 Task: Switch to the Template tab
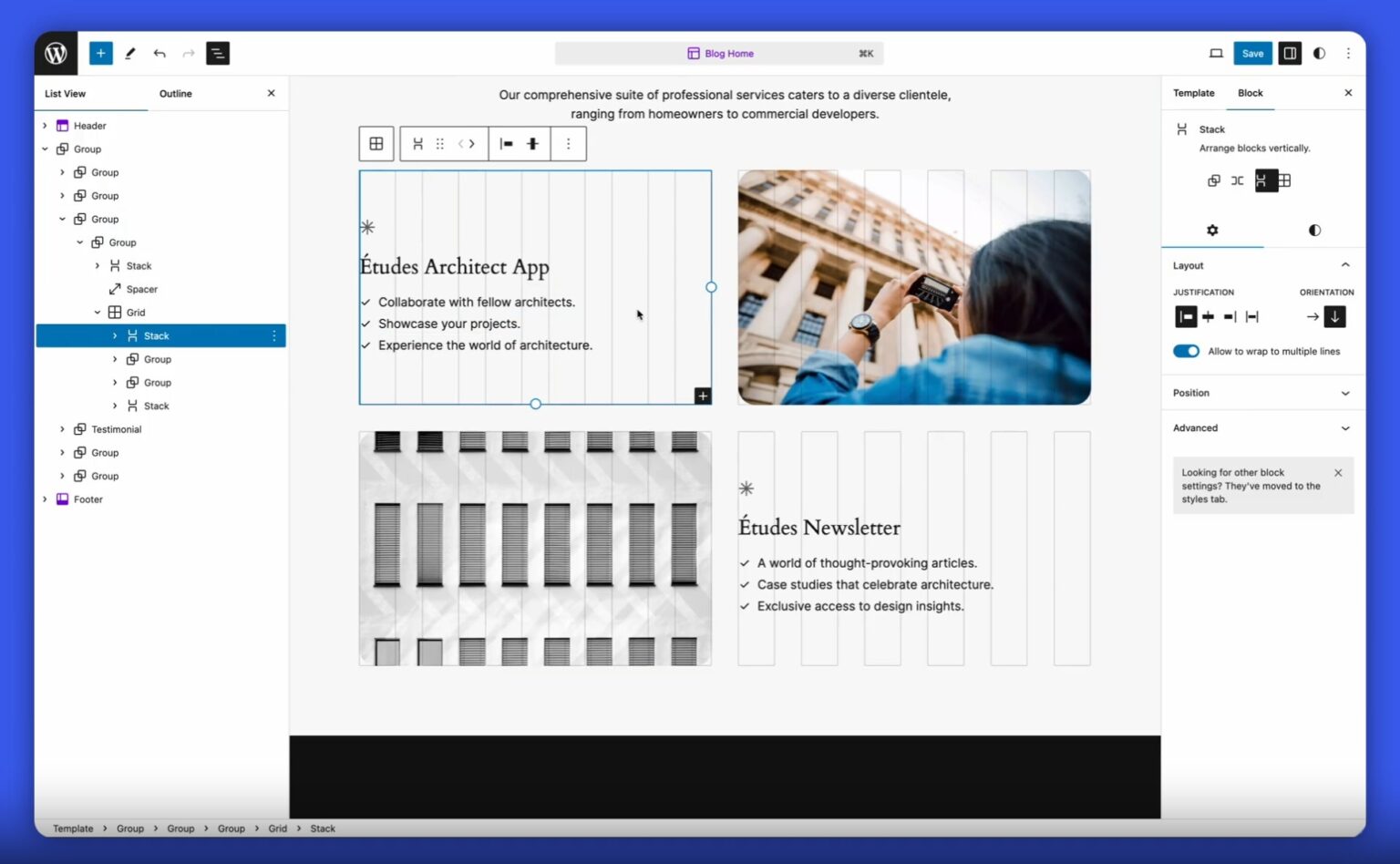point(1193,93)
